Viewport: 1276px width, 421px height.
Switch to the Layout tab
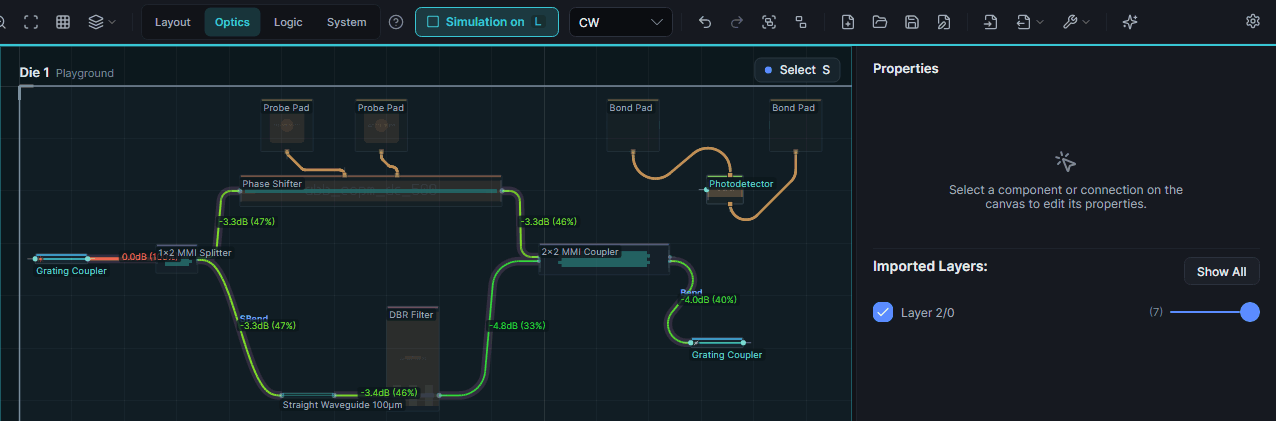tap(173, 22)
